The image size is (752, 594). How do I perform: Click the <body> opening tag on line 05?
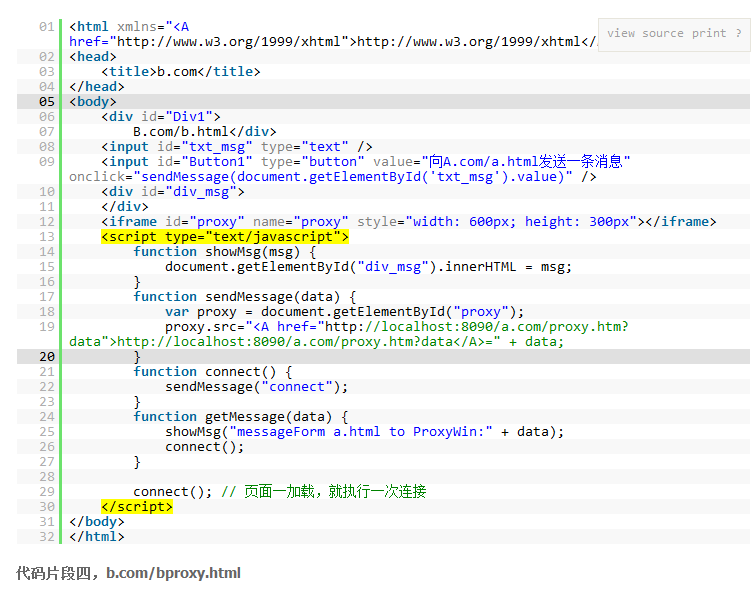(x=93, y=102)
